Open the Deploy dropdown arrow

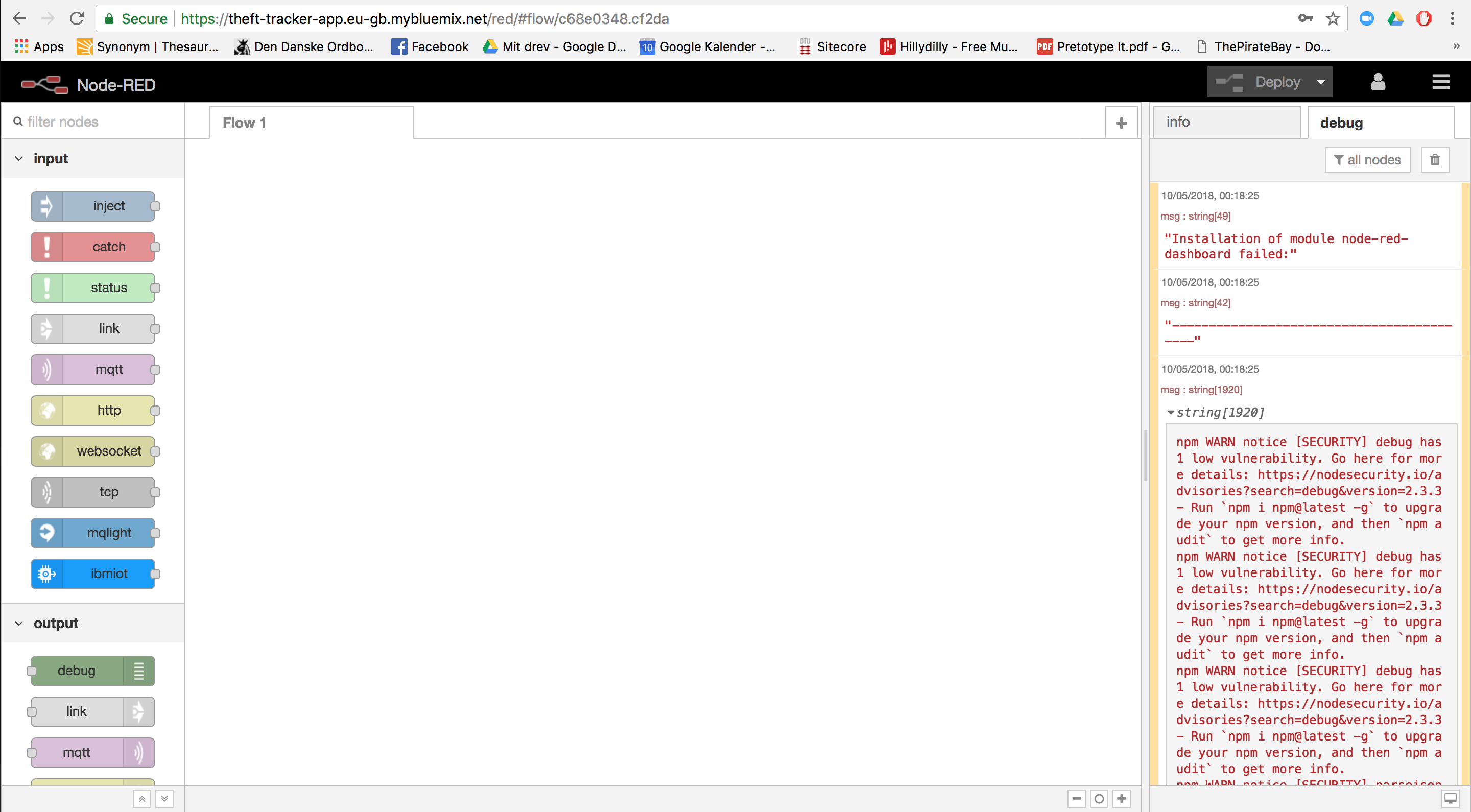[x=1321, y=82]
